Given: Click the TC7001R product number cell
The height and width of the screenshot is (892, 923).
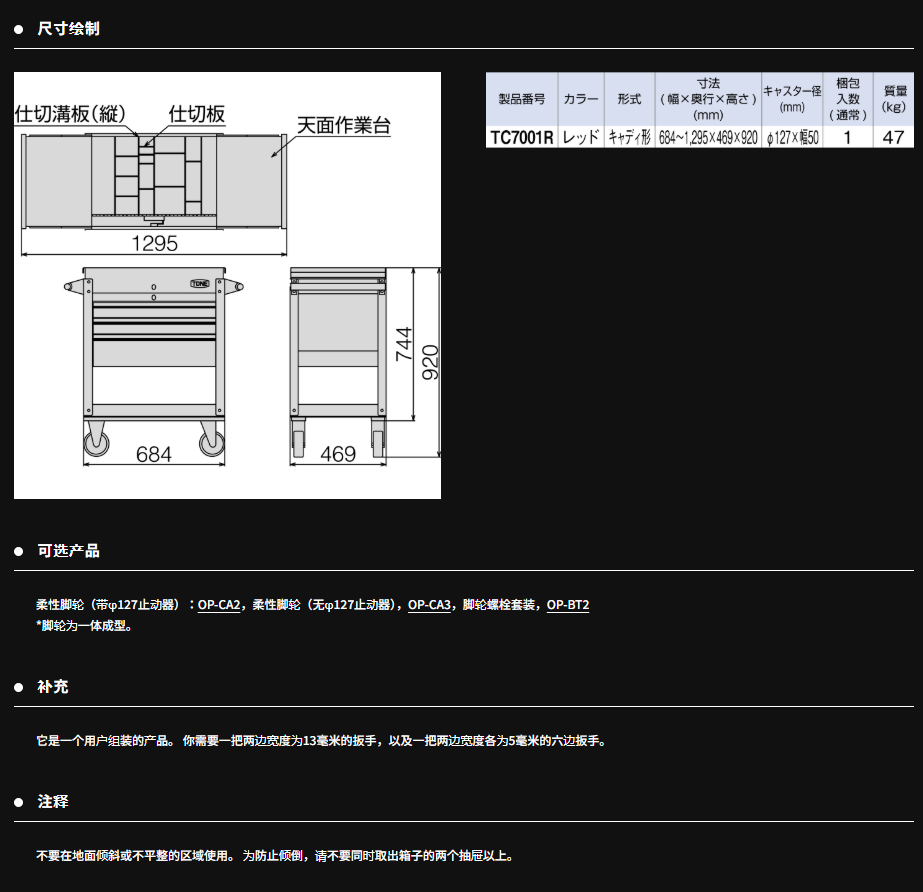Looking at the screenshot, I should point(521,138).
